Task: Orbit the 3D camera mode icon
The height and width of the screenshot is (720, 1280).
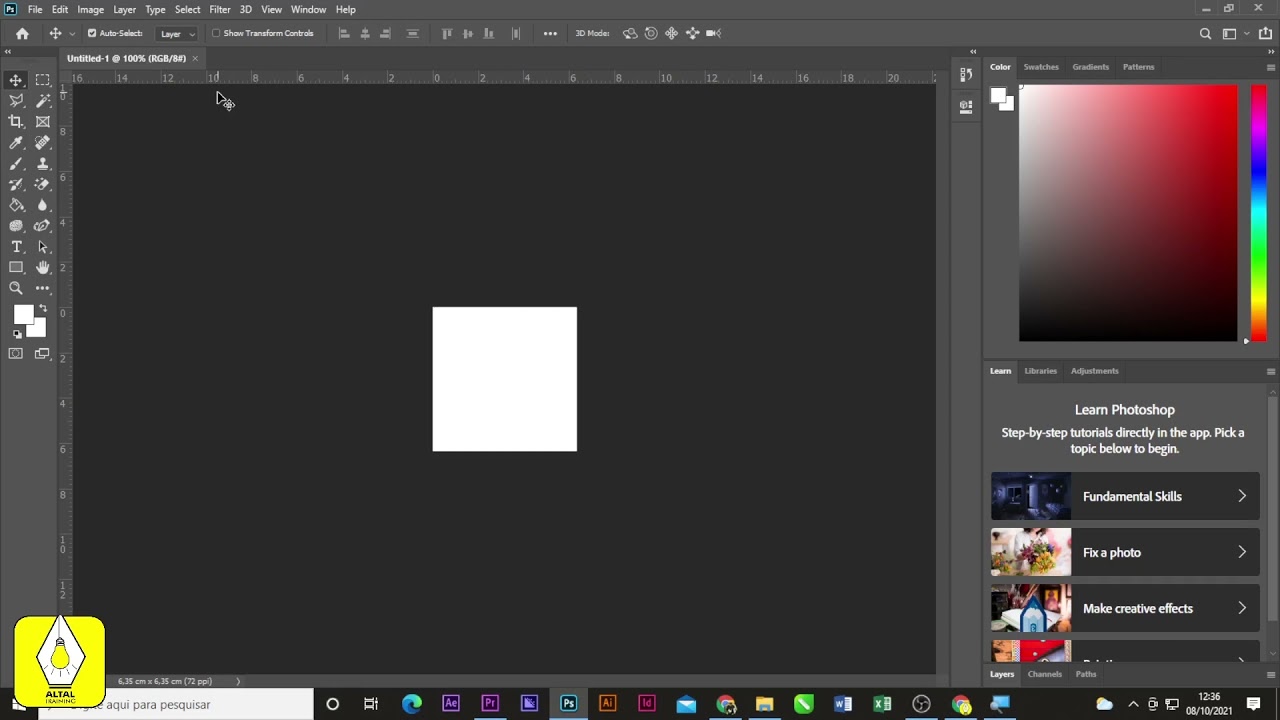Action: (630, 33)
